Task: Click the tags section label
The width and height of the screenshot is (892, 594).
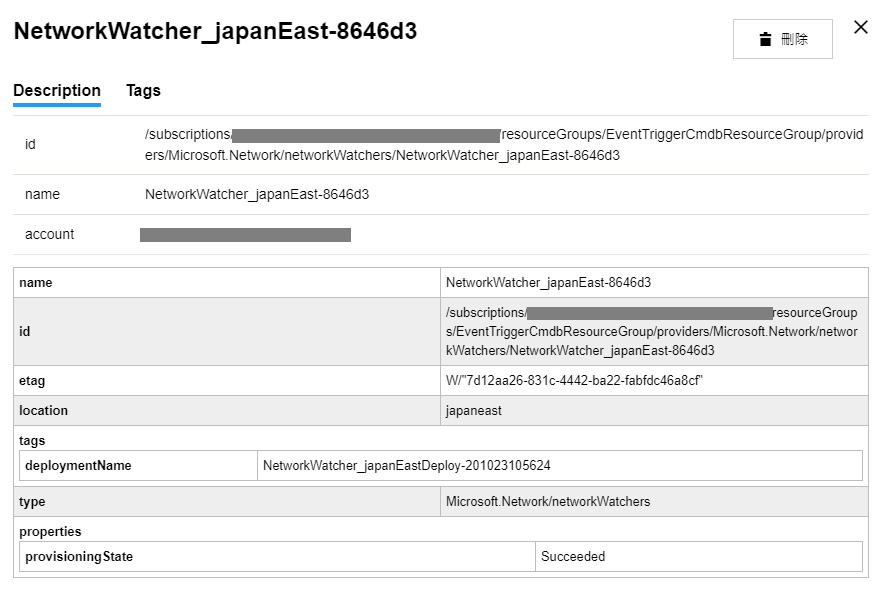Action: point(32,440)
